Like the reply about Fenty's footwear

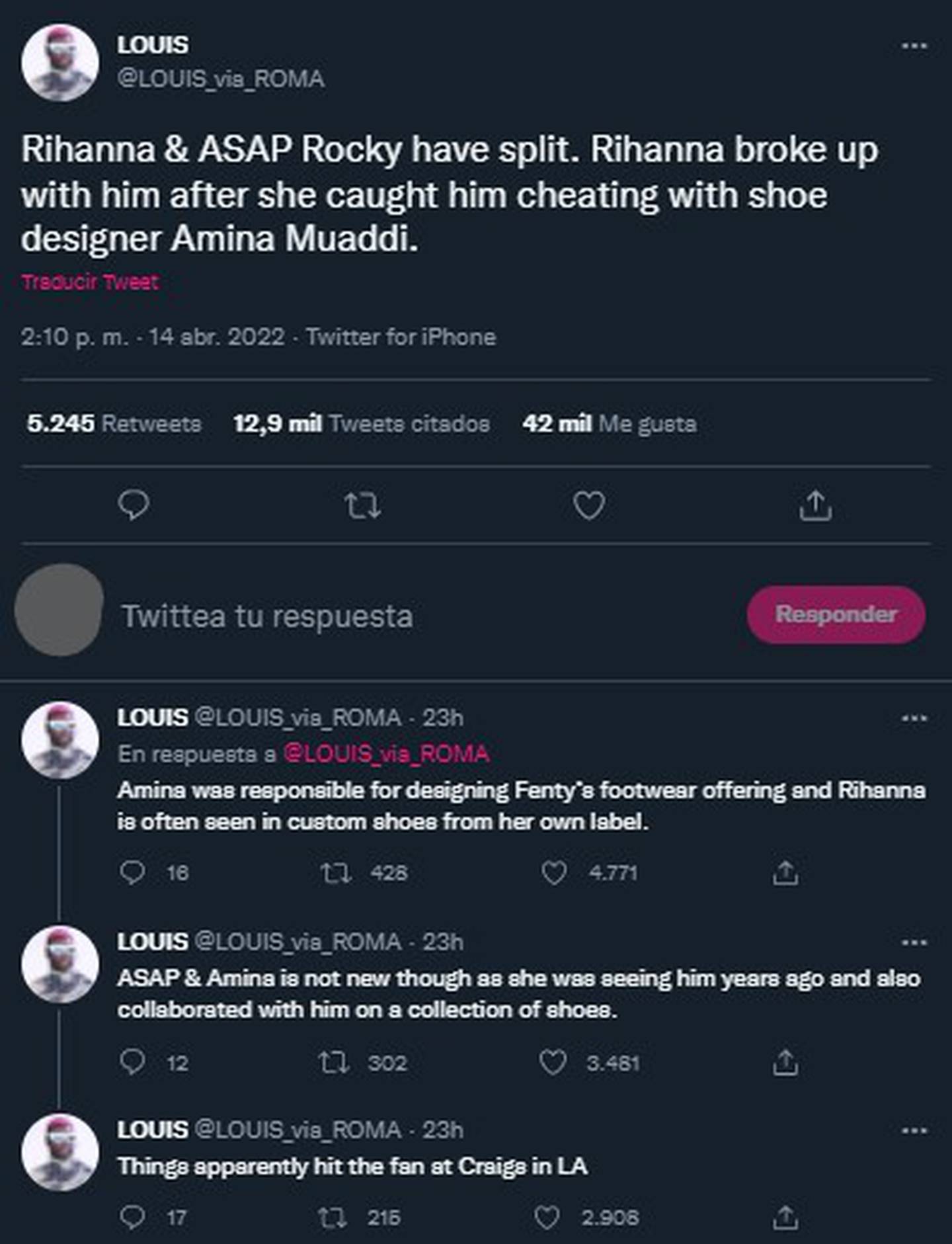pos(554,873)
